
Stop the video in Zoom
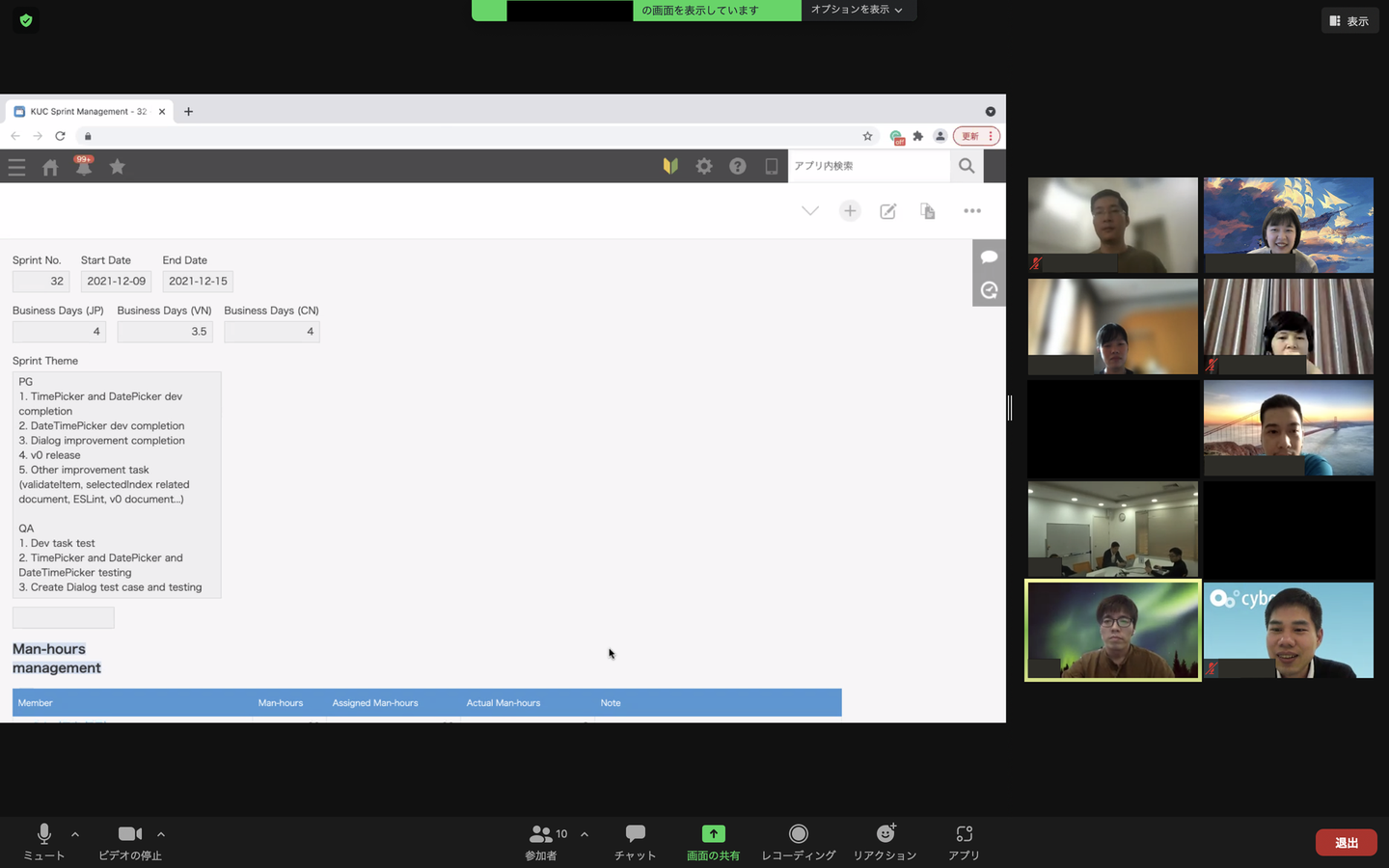coord(130,842)
